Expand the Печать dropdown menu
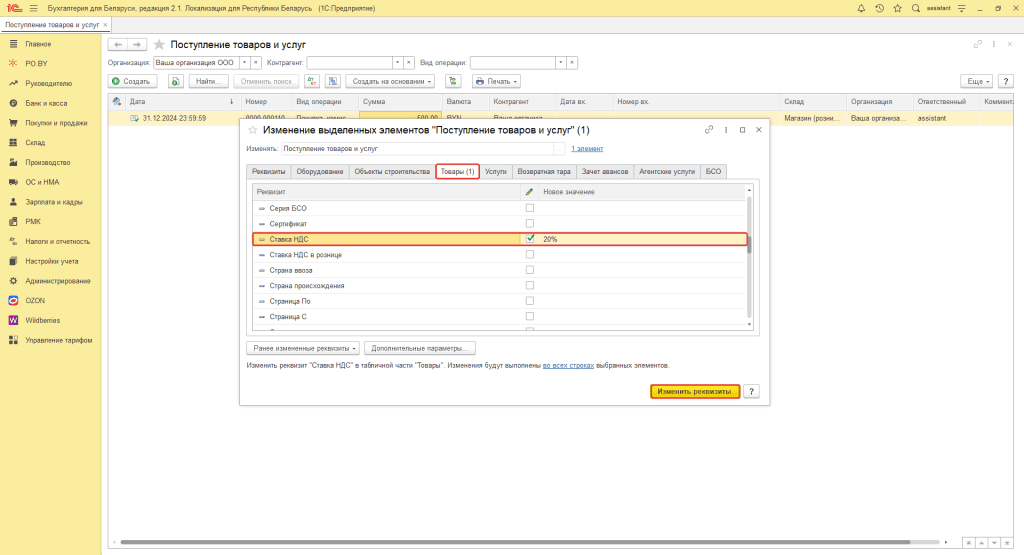This screenshot has width=1024, height=555. coord(497,80)
